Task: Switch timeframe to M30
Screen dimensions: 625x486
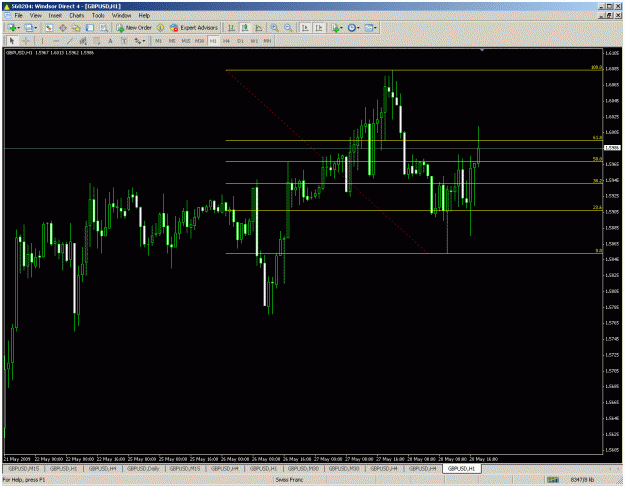Action: [x=199, y=41]
